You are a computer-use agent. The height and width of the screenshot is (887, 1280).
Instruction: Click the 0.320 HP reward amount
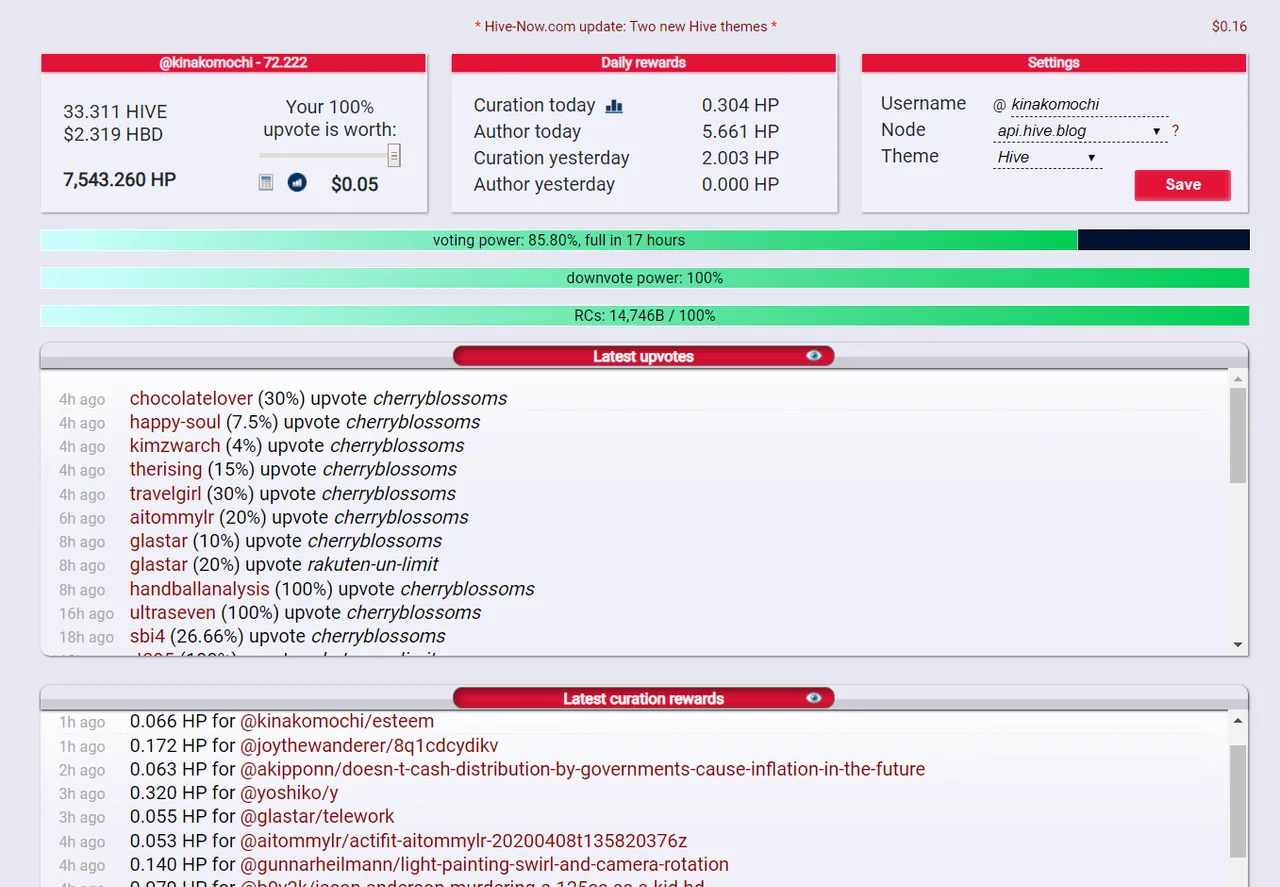[168, 793]
